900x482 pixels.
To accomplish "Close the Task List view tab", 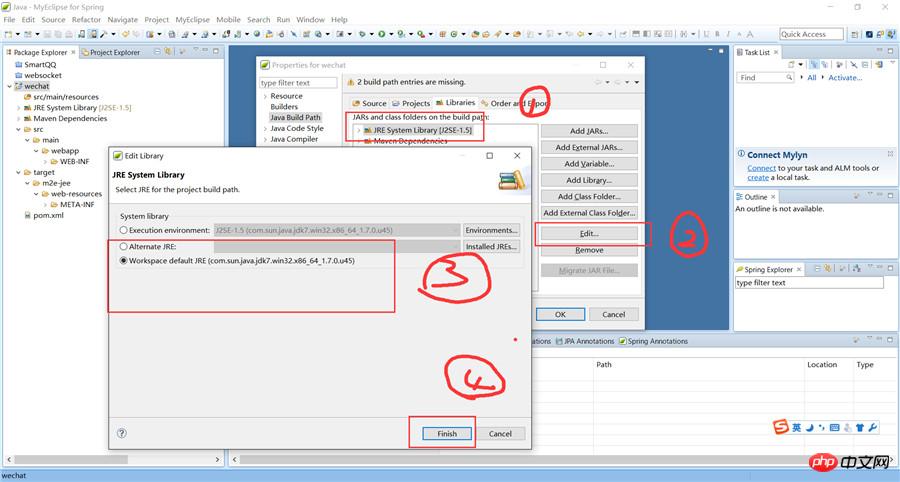I will [x=776, y=52].
